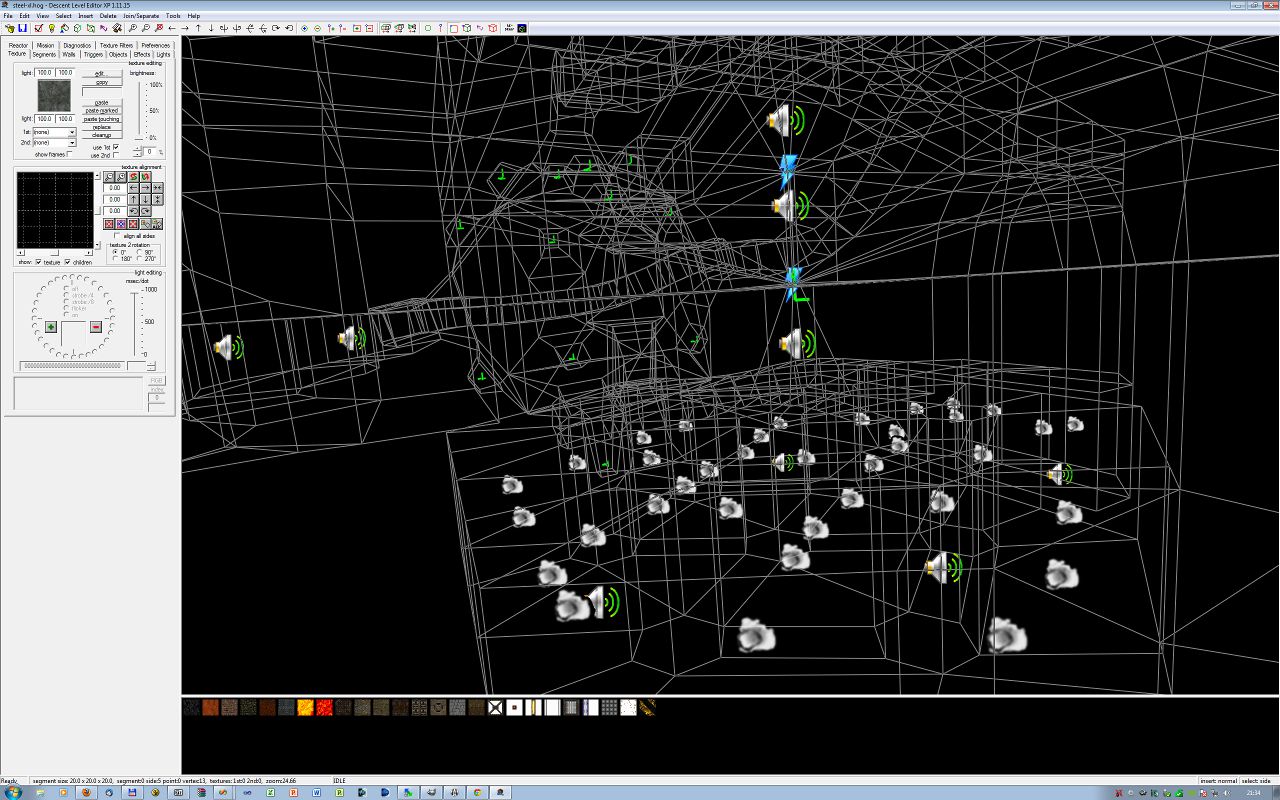Open the Tools menu
The width and height of the screenshot is (1280, 800).
coord(173,16)
